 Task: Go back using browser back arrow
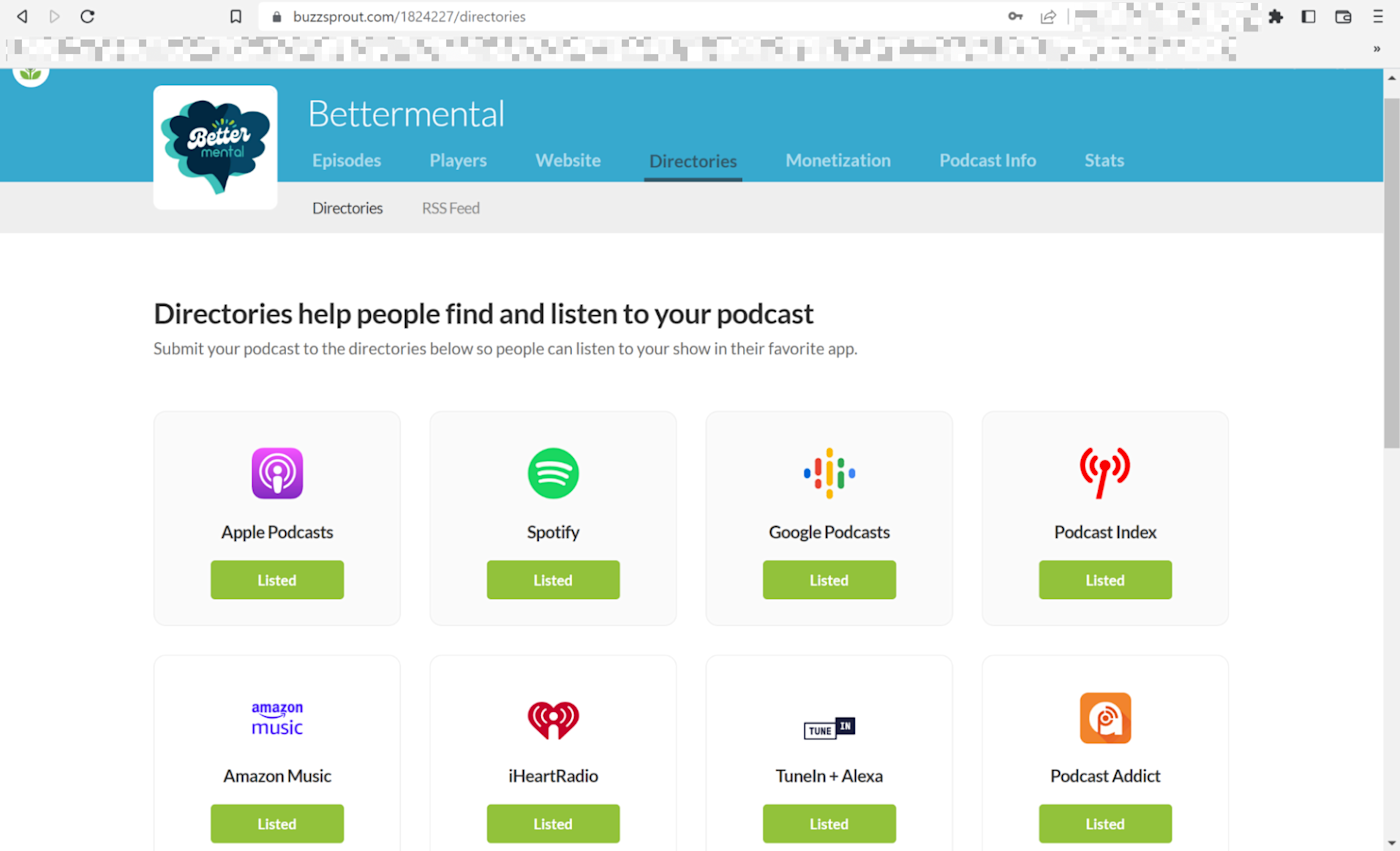tap(22, 16)
